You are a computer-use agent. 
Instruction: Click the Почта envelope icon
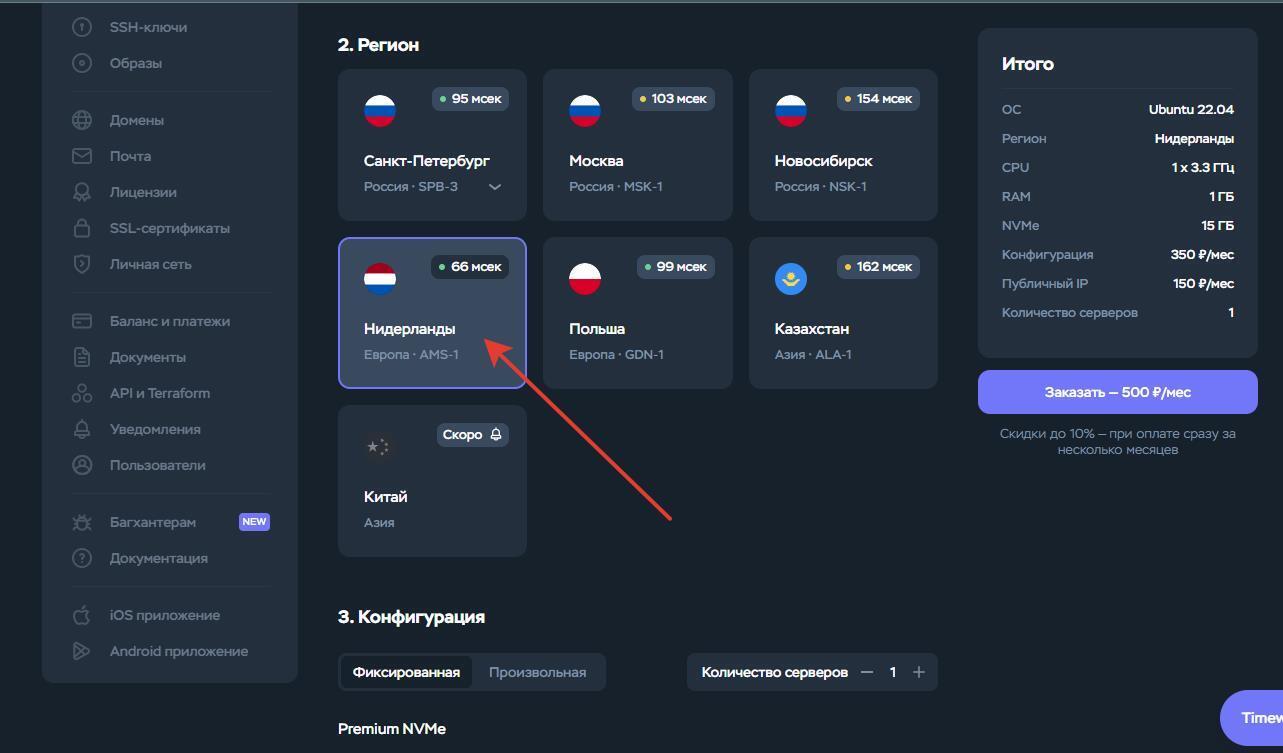coord(81,156)
